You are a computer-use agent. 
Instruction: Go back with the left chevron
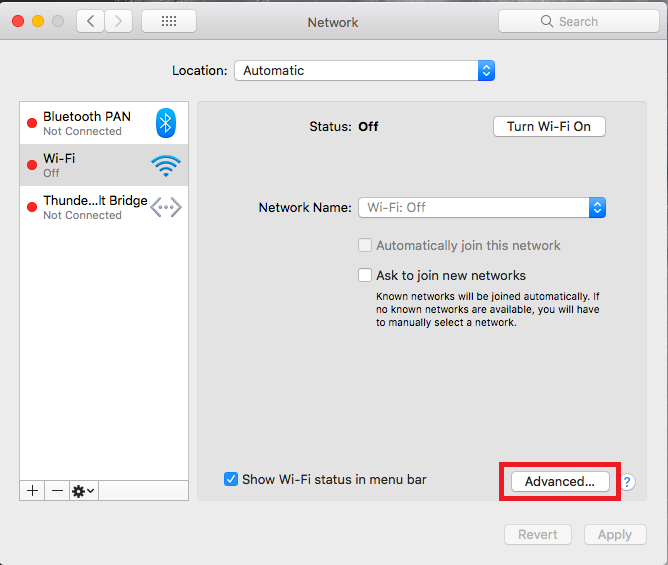(90, 21)
